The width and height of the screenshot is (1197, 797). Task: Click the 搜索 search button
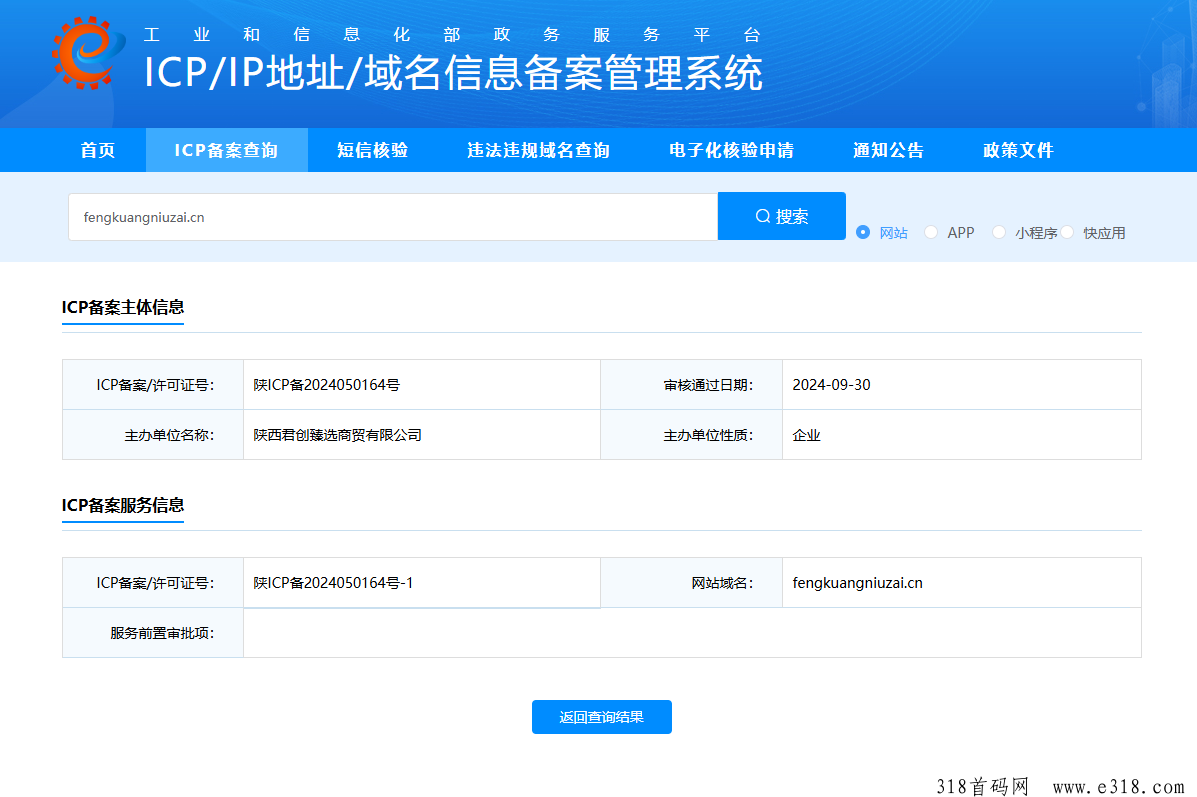[x=782, y=216]
